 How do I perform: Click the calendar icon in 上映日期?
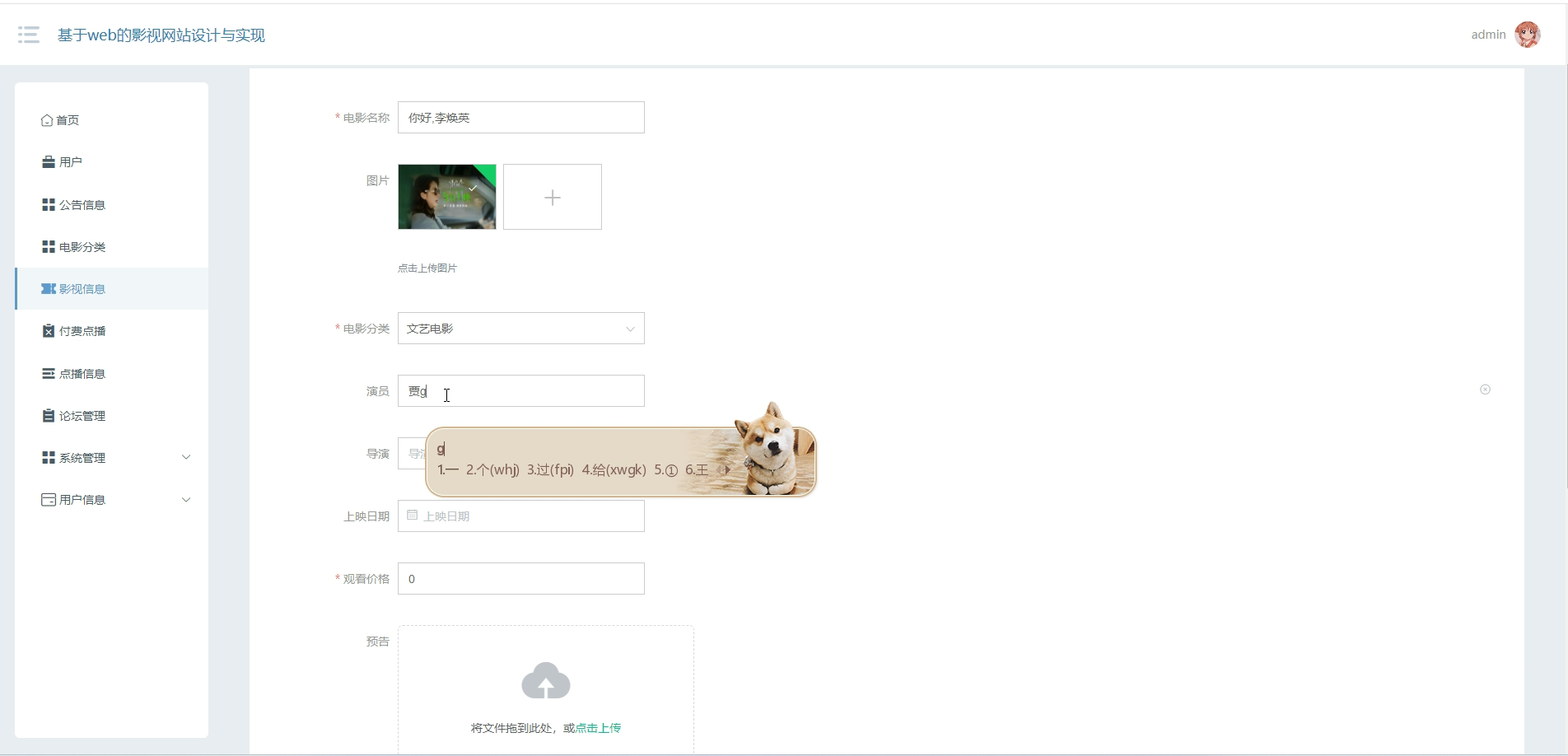[413, 516]
